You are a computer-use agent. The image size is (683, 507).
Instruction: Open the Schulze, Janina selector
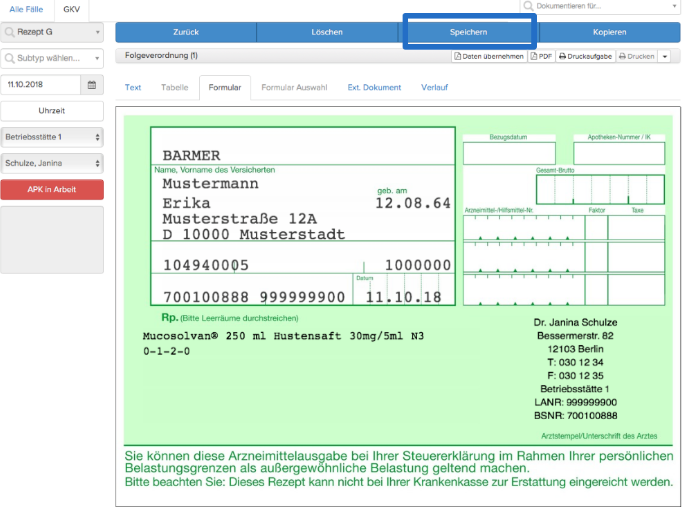coord(52,163)
